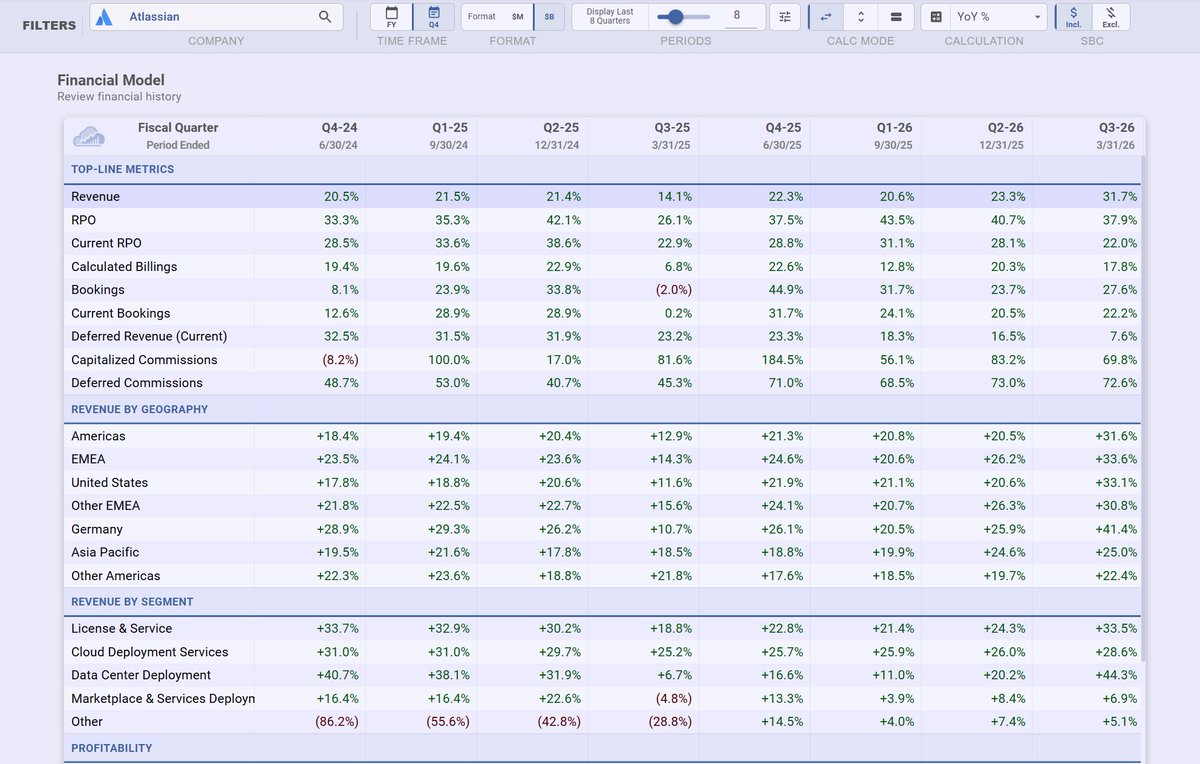
Task: Click the REVENUE BY SEGMENT section header
Action: [132, 602]
